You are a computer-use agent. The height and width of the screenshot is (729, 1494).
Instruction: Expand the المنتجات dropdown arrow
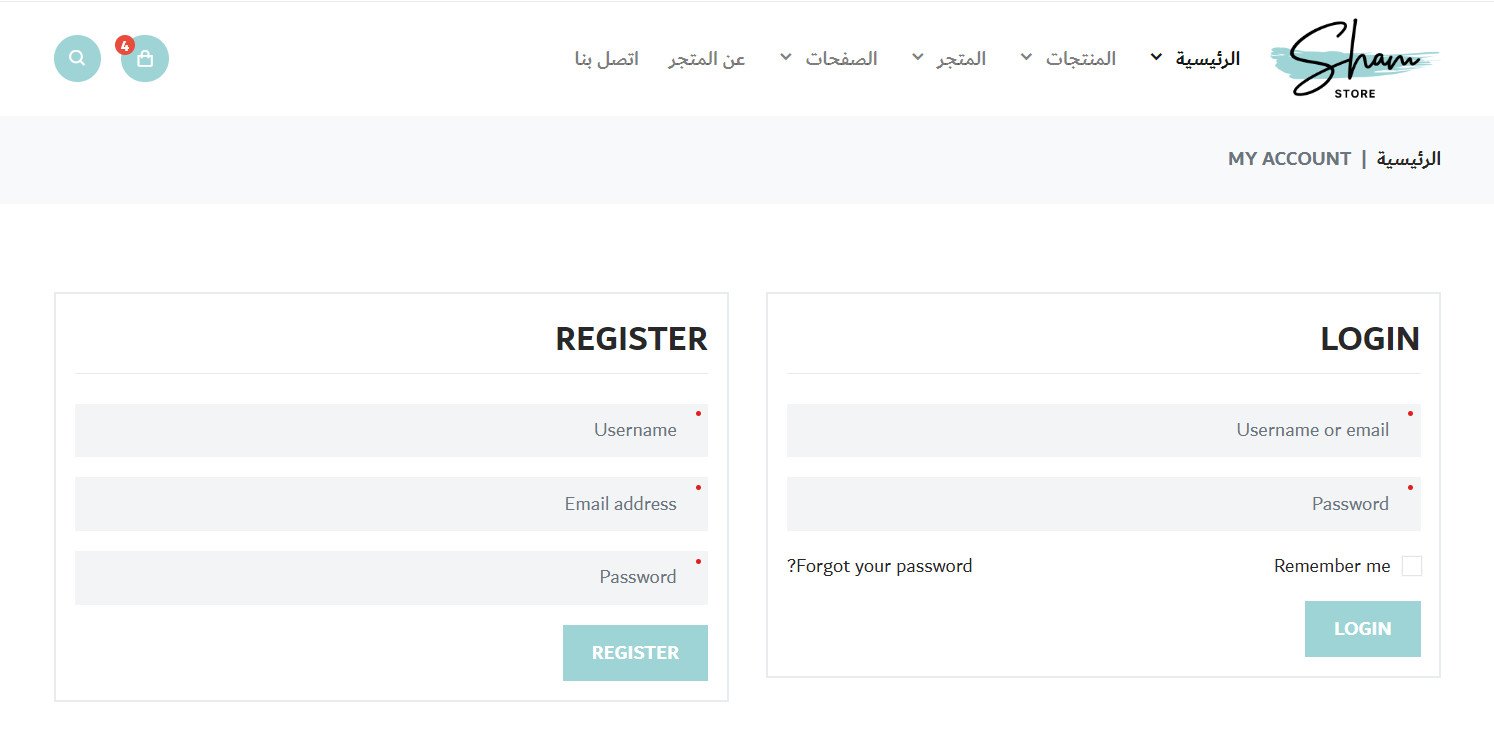[1026, 57]
